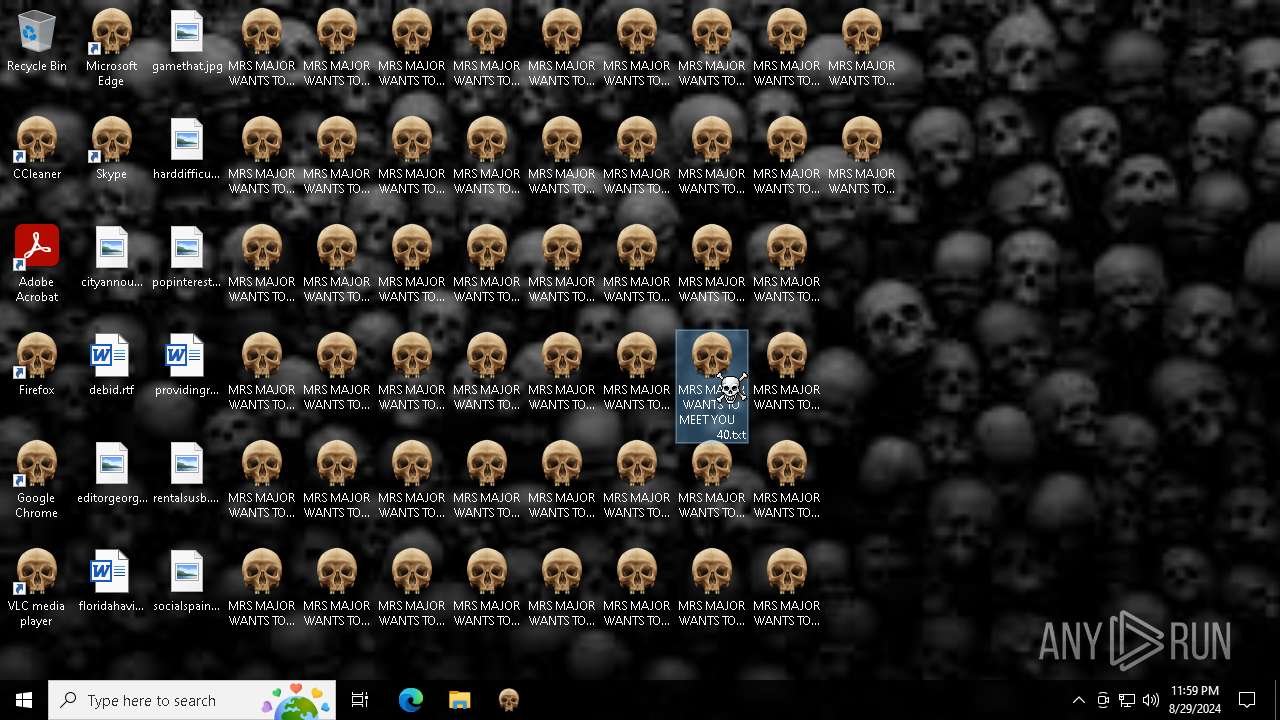Select the editorgeorg... image file
The image size is (1280, 720).
(x=111, y=474)
